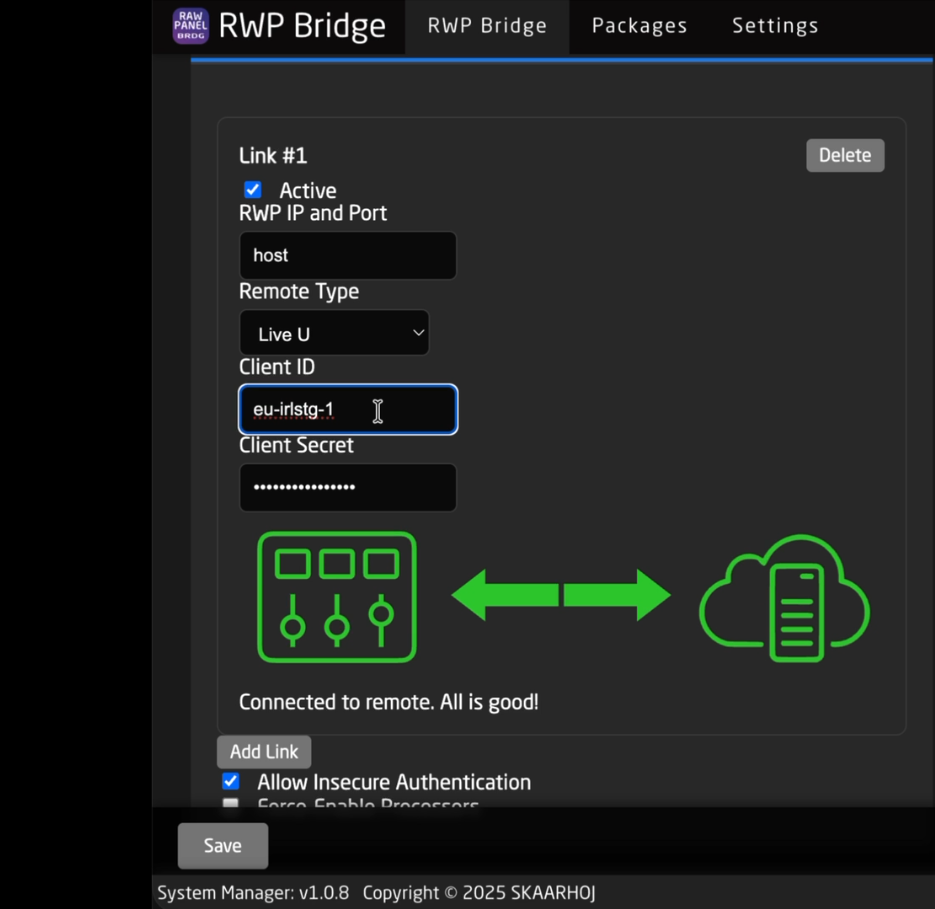935x909 pixels.
Task: Toggle the Force Enable Processors checkbox
Action: [x=231, y=803]
